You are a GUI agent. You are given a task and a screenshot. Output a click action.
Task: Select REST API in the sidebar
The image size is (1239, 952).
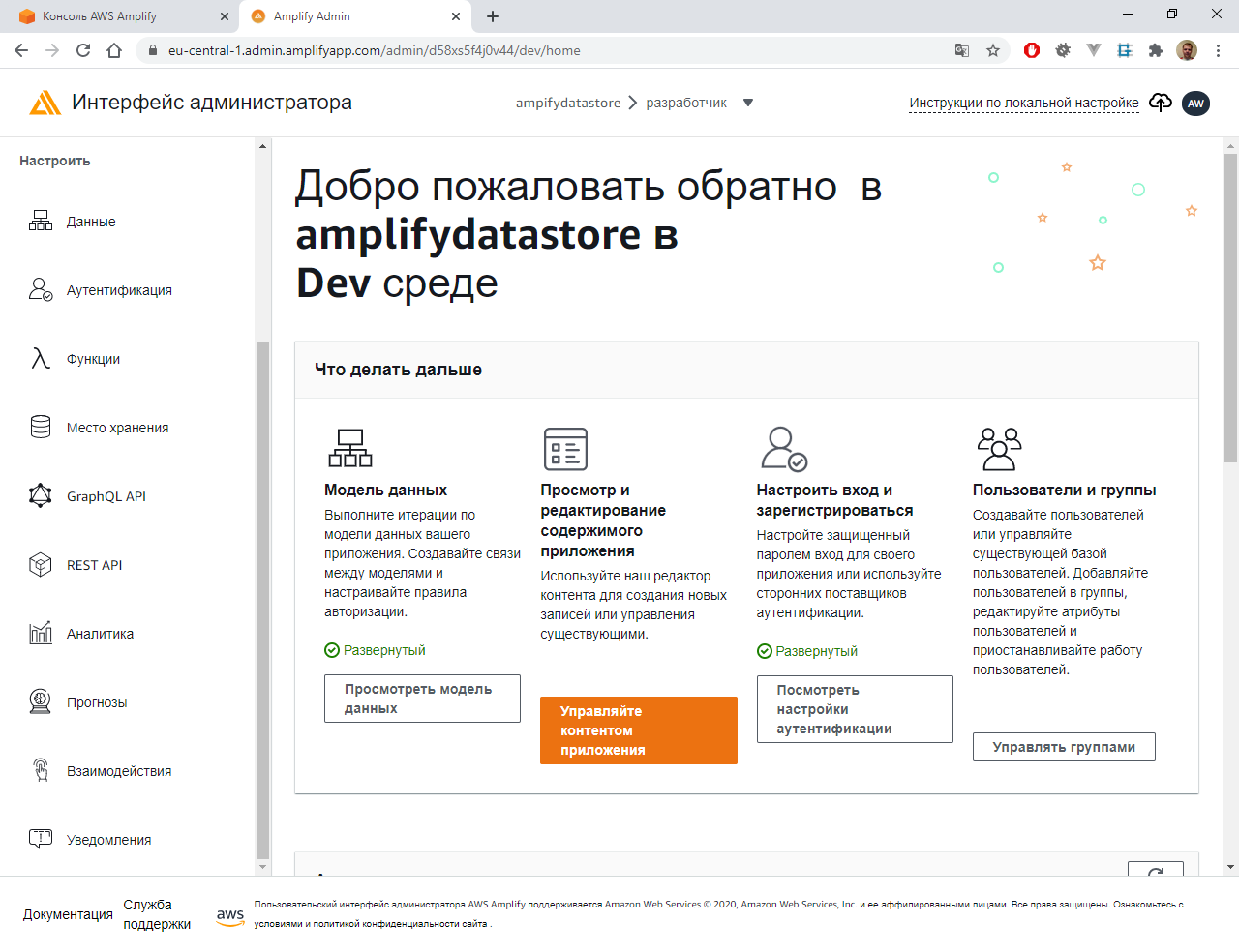[x=95, y=565]
